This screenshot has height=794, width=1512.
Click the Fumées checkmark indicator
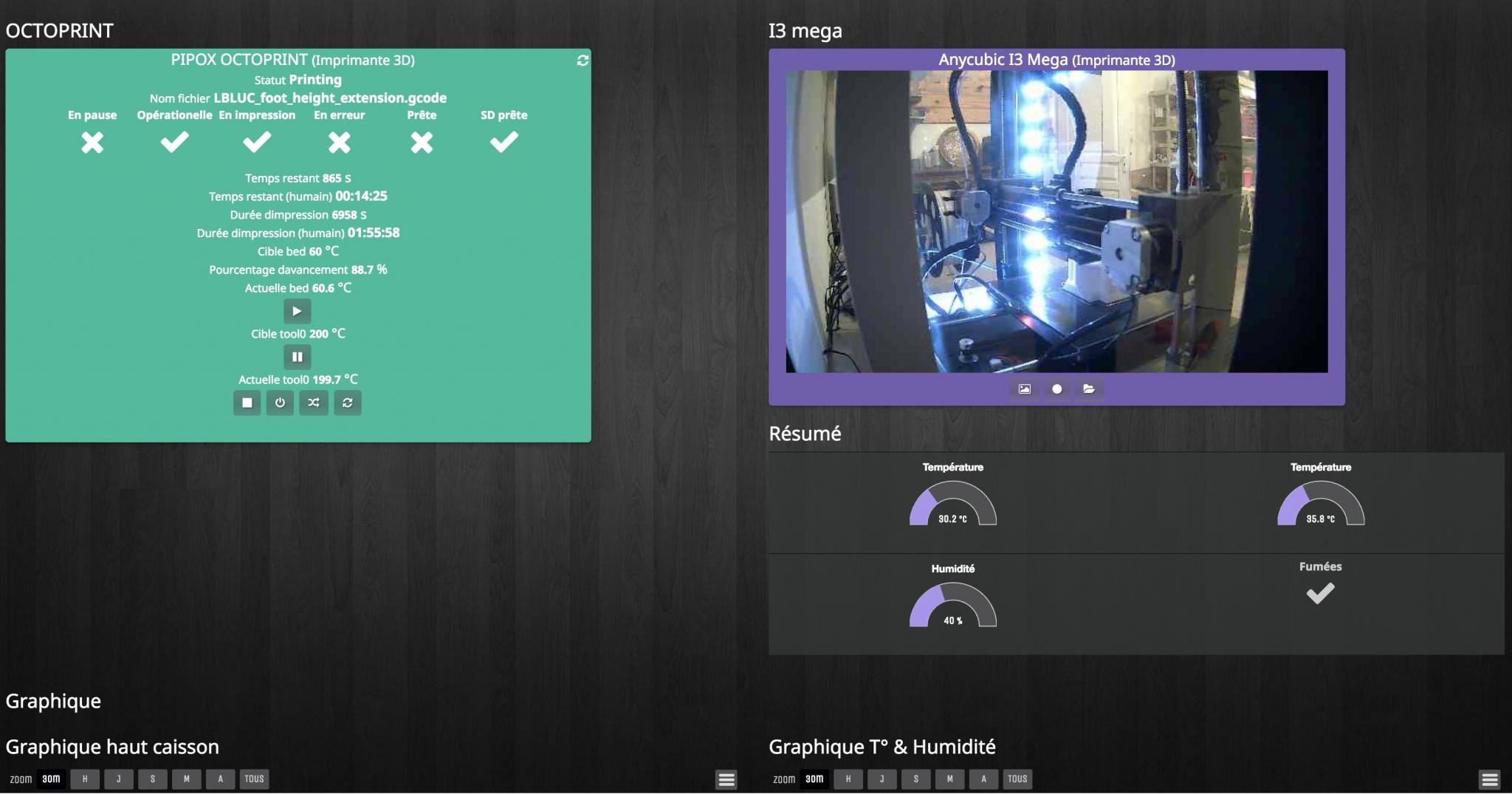click(x=1320, y=593)
